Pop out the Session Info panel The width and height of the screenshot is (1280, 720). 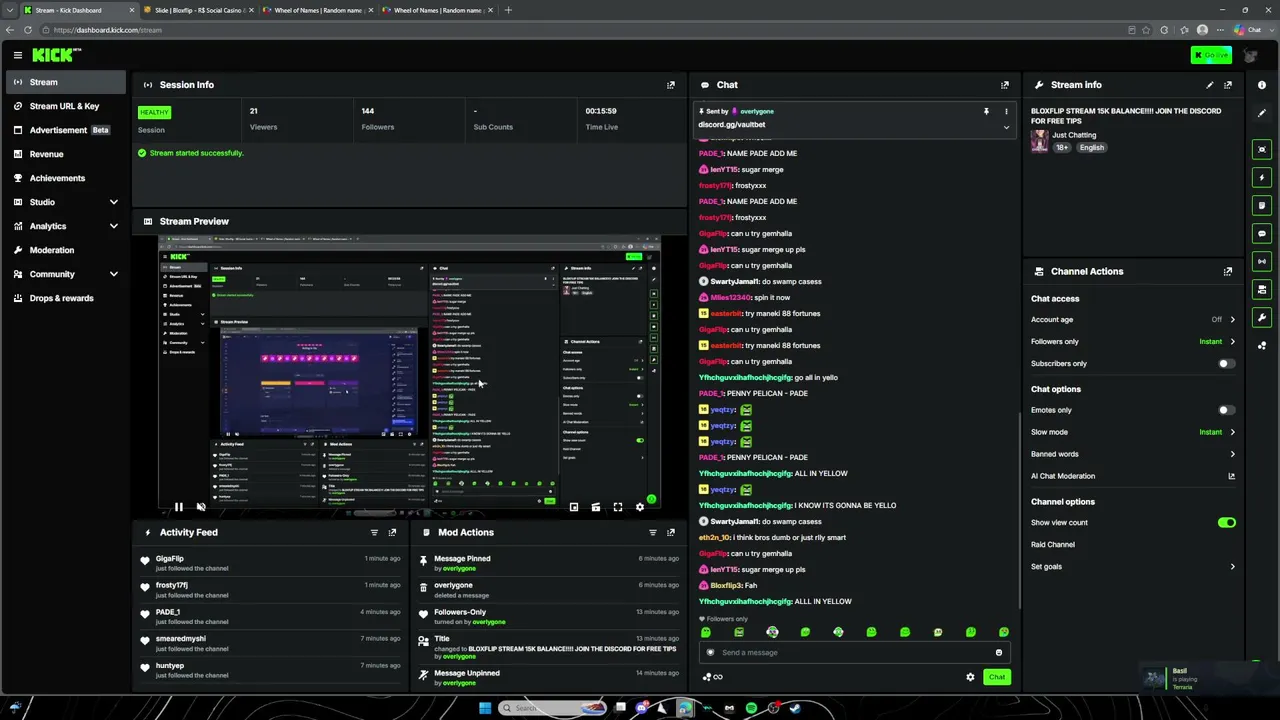click(671, 85)
